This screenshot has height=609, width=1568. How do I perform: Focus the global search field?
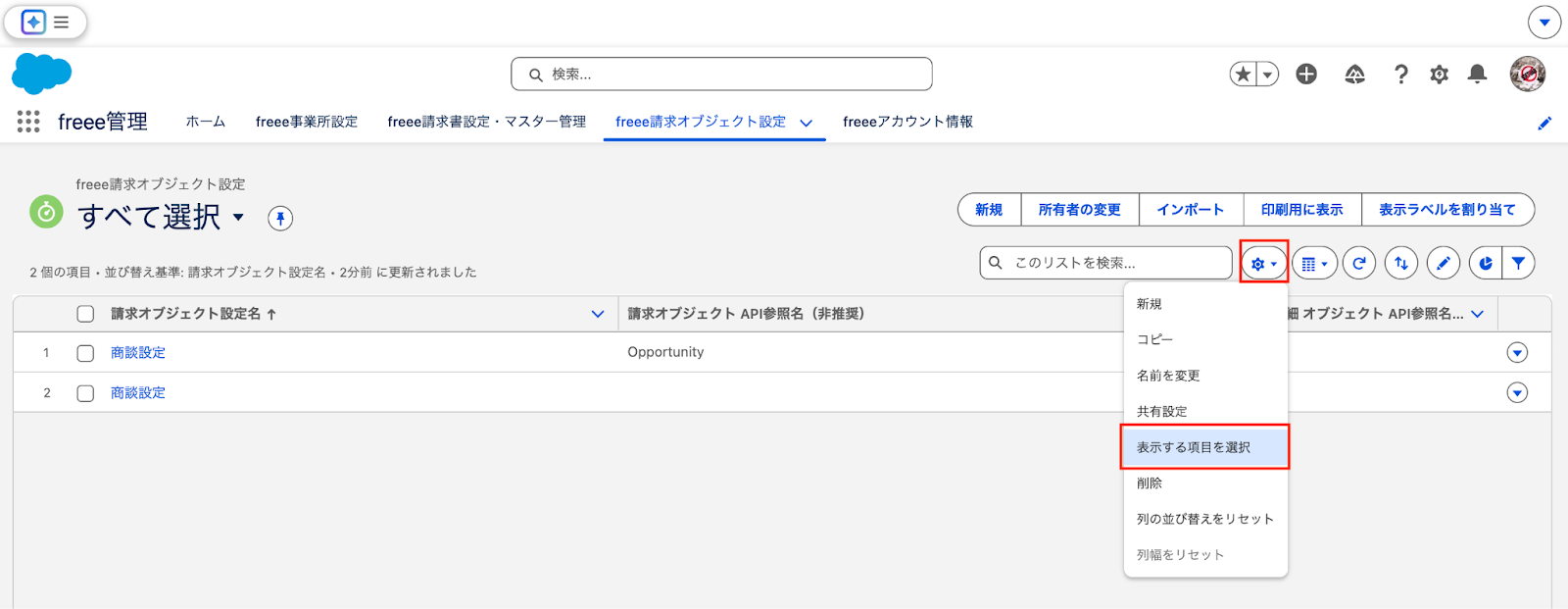(721, 74)
